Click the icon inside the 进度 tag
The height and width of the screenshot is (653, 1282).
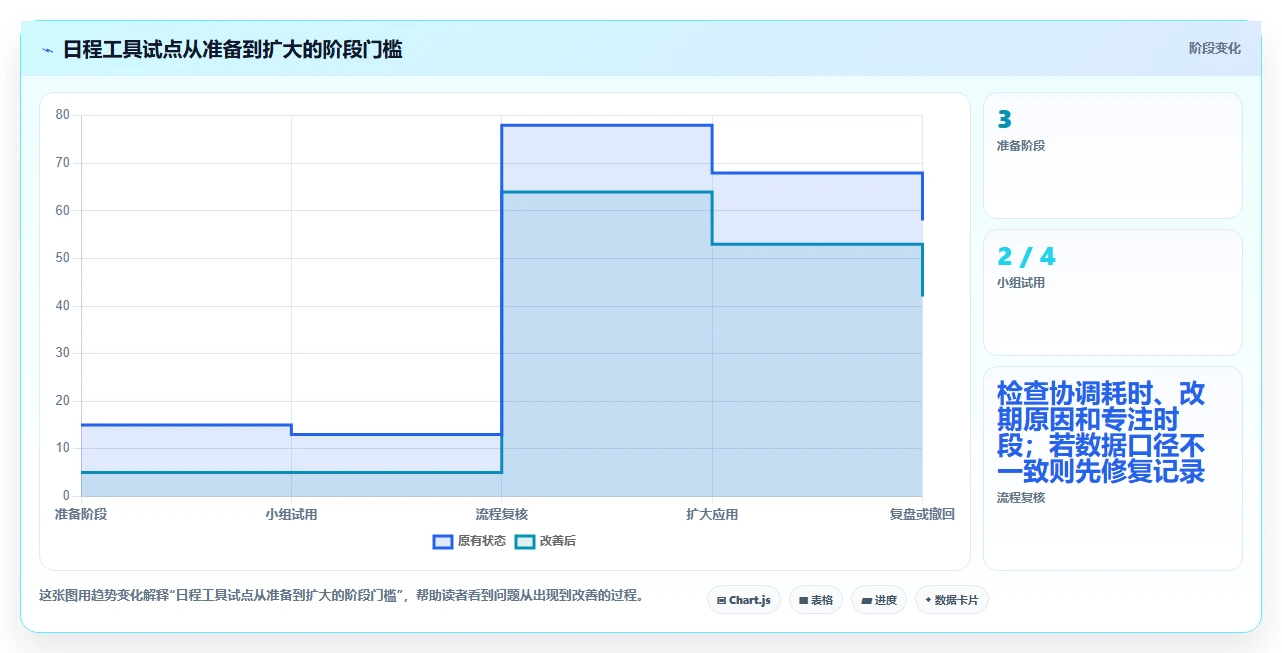[x=866, y=600]
